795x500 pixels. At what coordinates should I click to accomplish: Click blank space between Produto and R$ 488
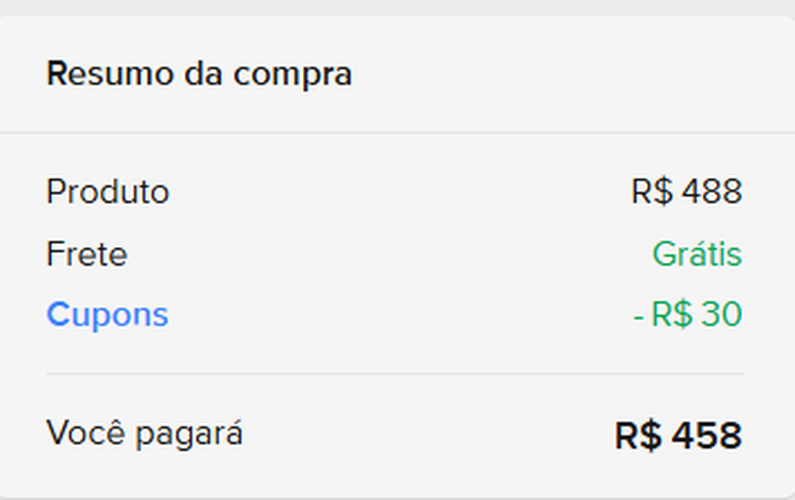pos(400,192)
